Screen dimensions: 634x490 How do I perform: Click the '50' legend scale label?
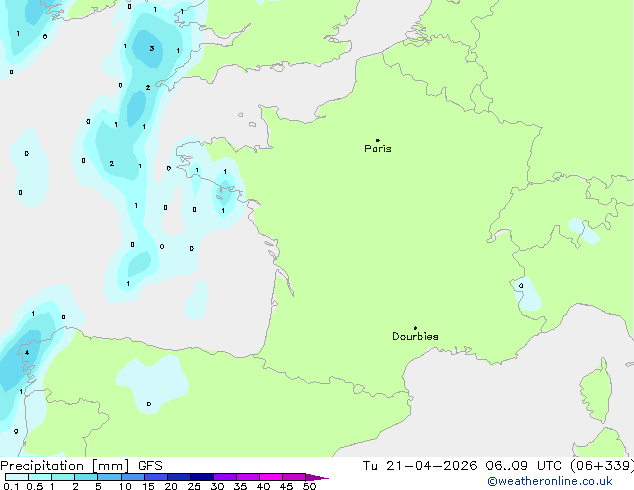309,486
